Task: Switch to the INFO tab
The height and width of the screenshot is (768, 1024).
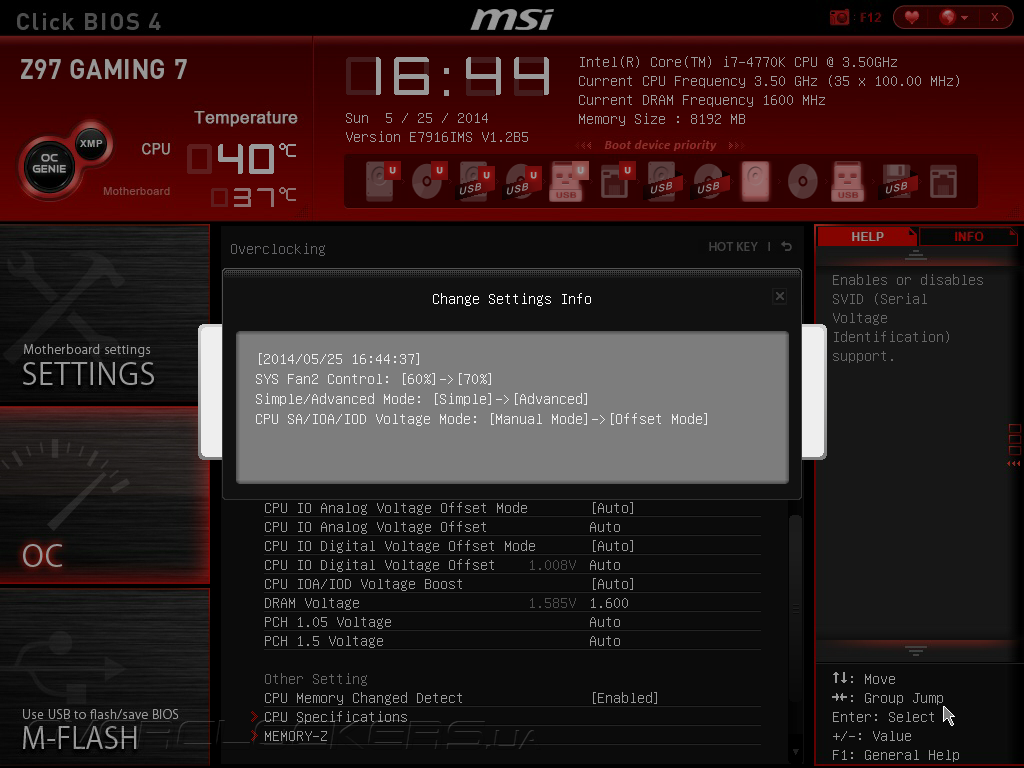Action: 968,236
